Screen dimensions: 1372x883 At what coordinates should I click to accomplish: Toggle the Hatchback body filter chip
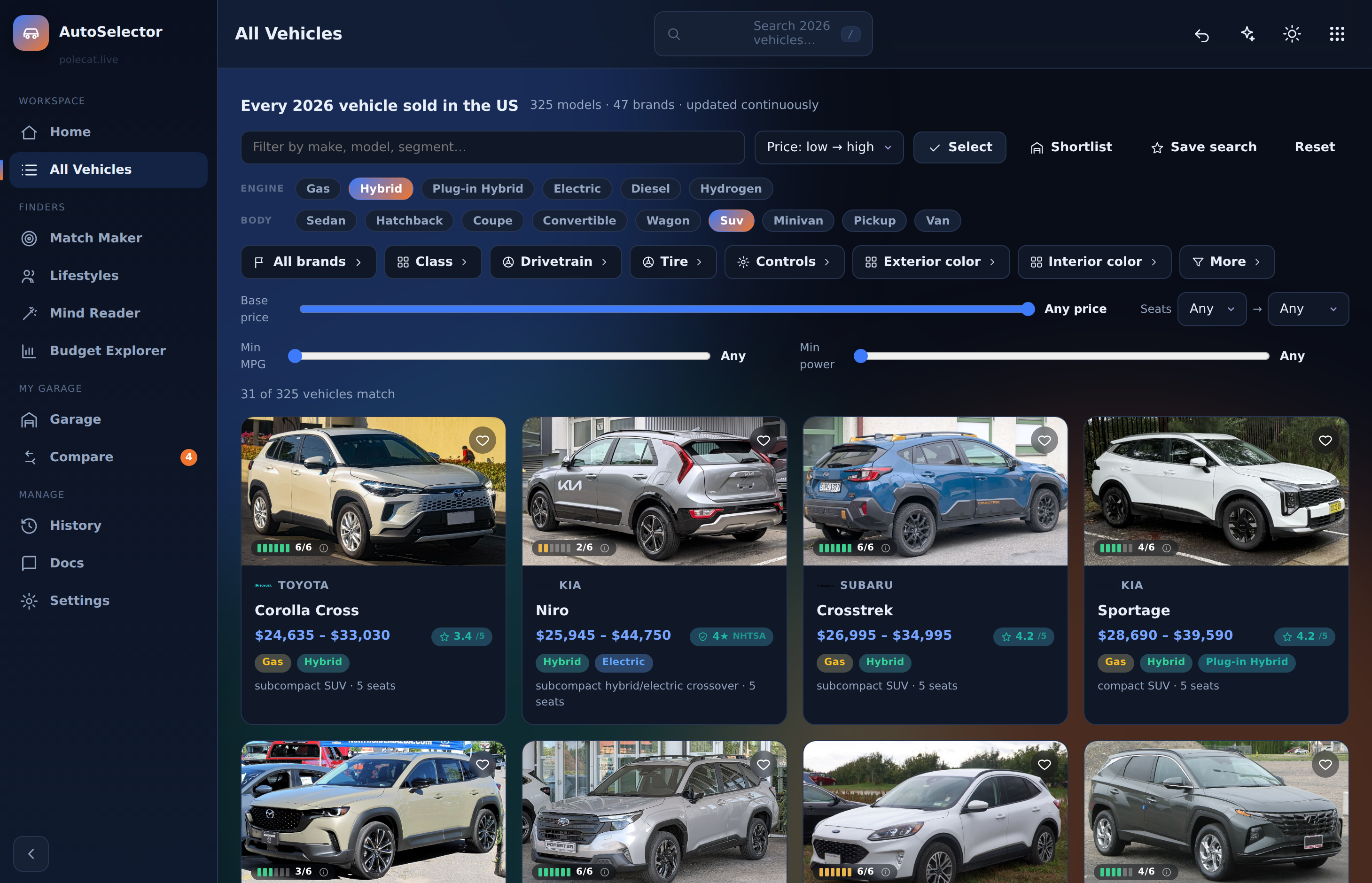(x=409, y=221)
